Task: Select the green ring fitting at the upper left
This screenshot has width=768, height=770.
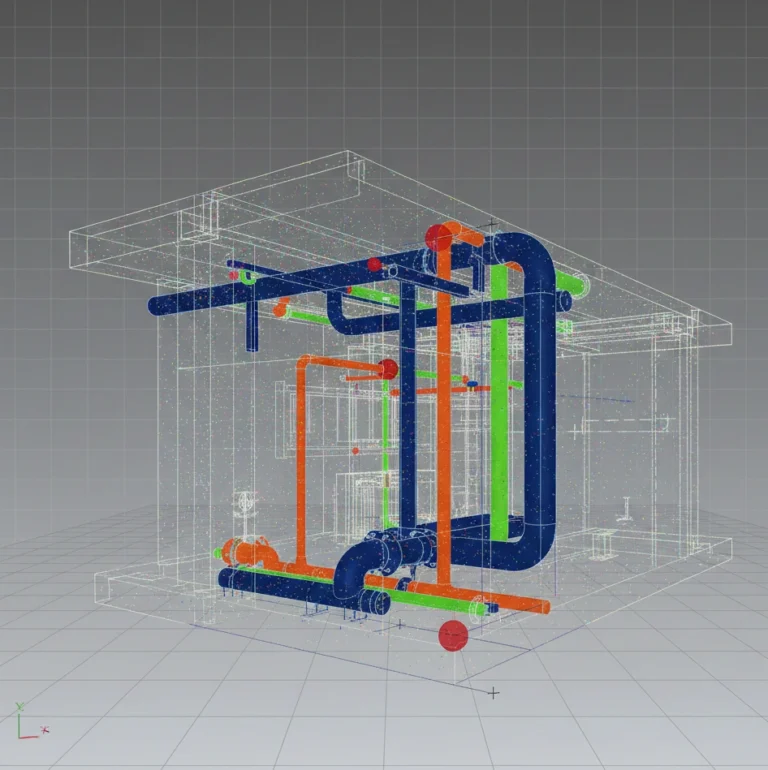Action: (x=247, y=276)
